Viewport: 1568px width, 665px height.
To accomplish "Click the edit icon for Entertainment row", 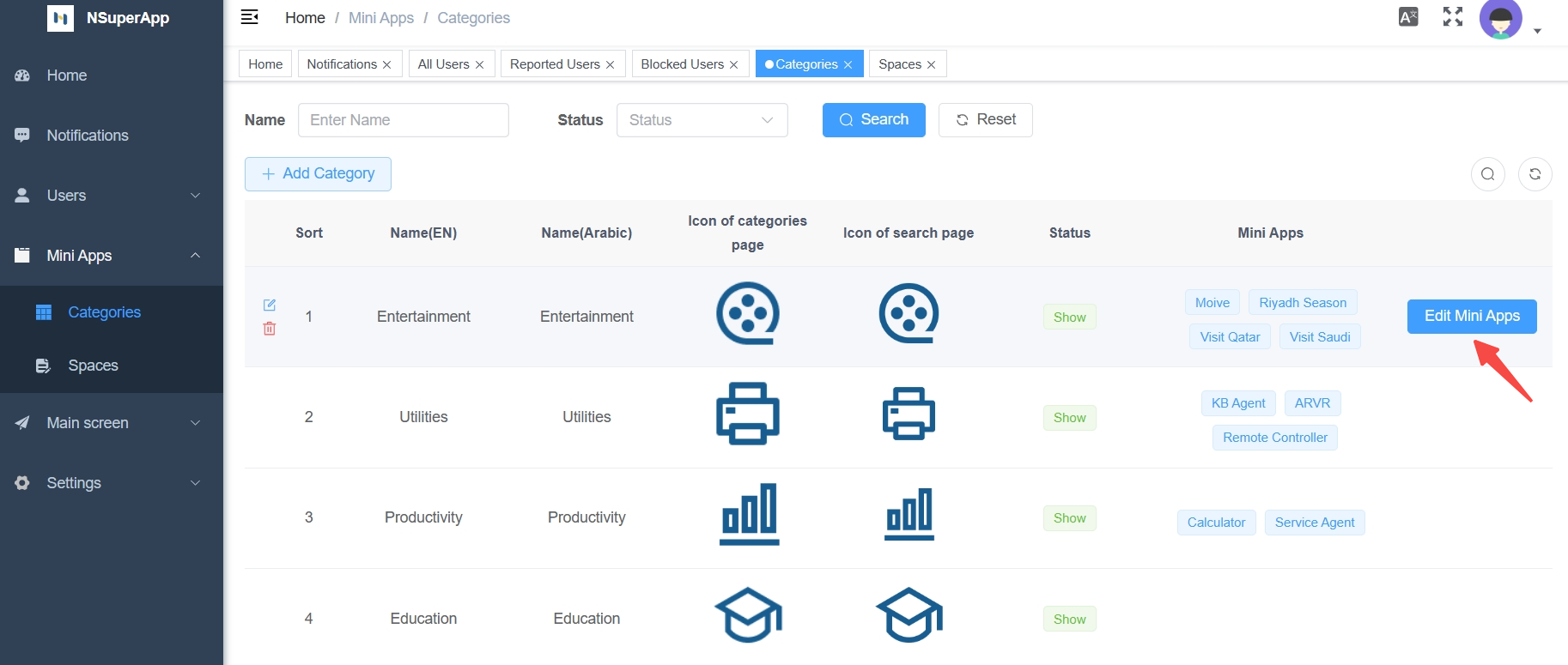I will [x=270, y=305].
